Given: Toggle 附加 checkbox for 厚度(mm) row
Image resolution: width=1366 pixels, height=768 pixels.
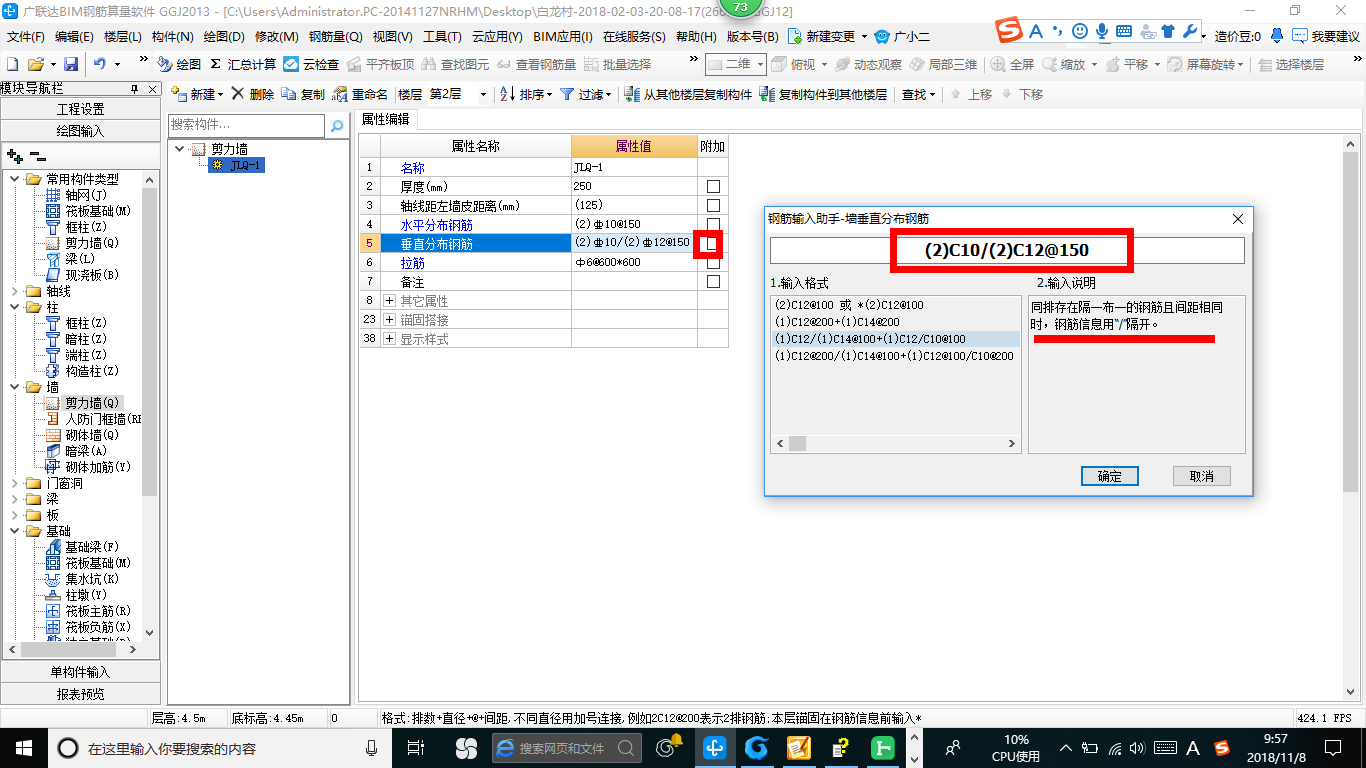Looking at the screenshot, I should tap(713, 186).
